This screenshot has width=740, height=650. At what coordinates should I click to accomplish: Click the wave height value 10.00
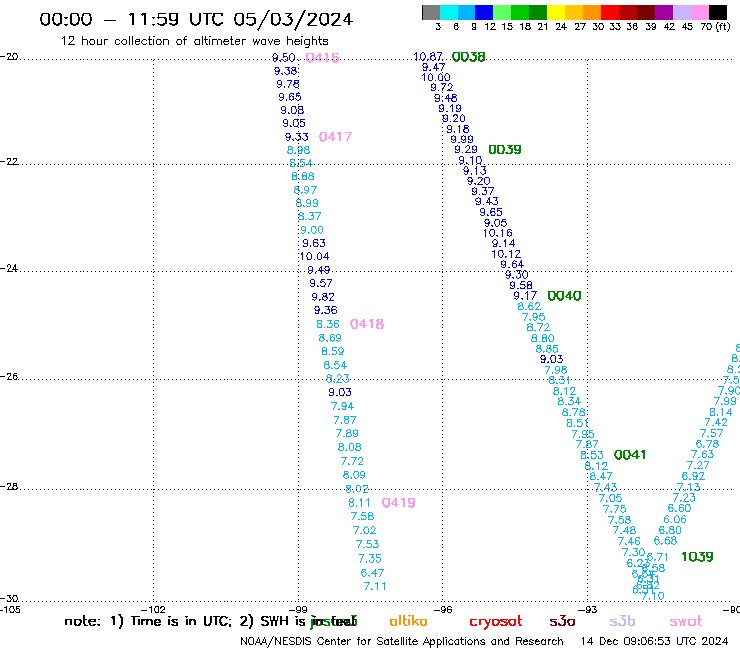(436, 77)
